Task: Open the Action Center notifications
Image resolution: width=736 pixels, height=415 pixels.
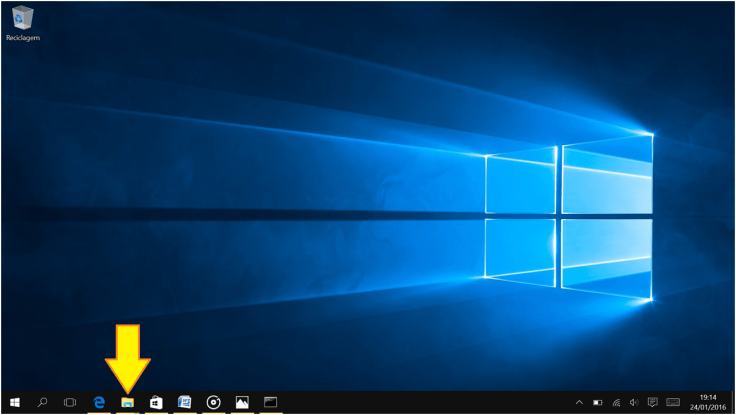Action: (652, 402)
